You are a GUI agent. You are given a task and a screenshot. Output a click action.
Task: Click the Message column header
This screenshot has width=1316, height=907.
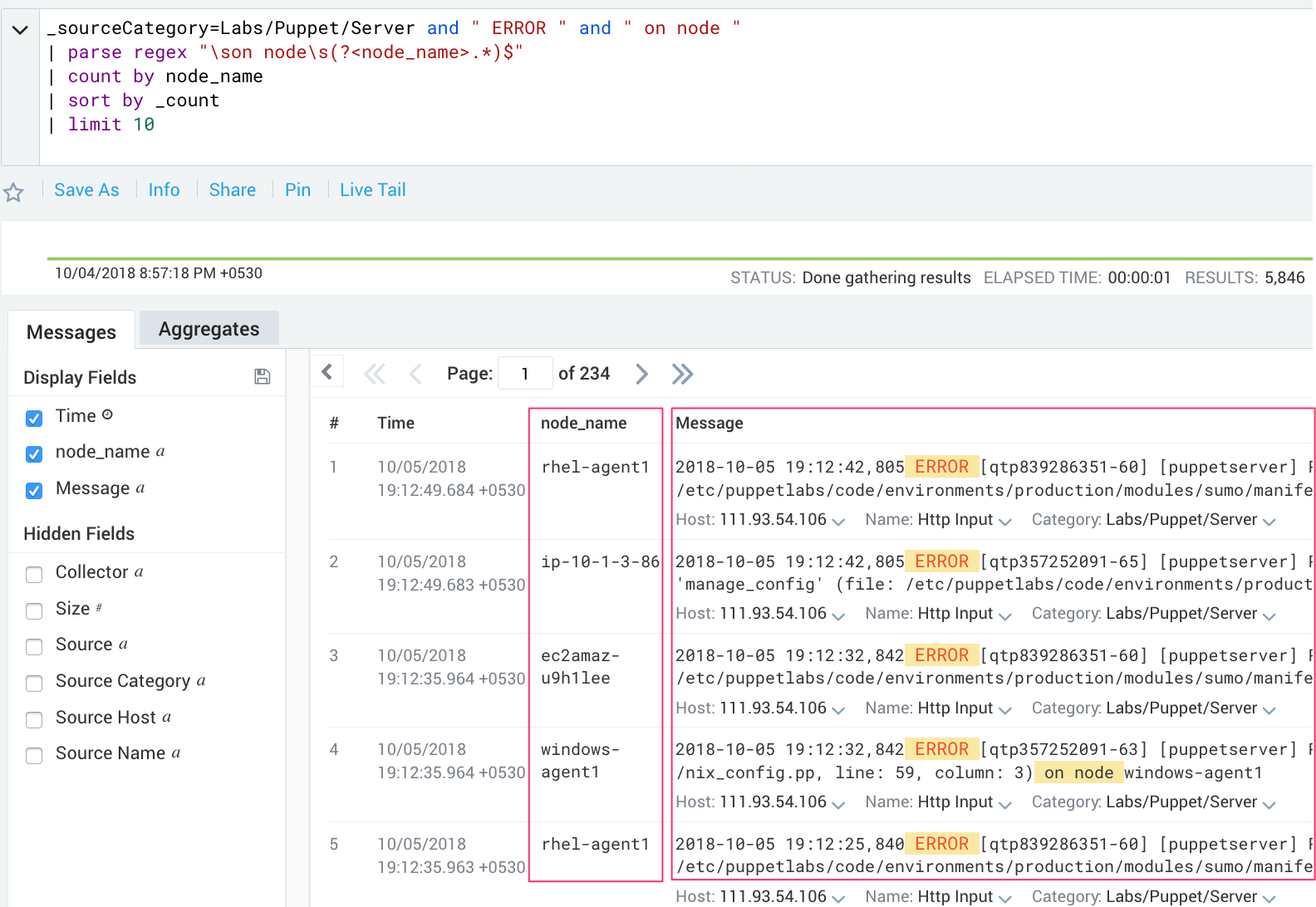click(710, 423)
